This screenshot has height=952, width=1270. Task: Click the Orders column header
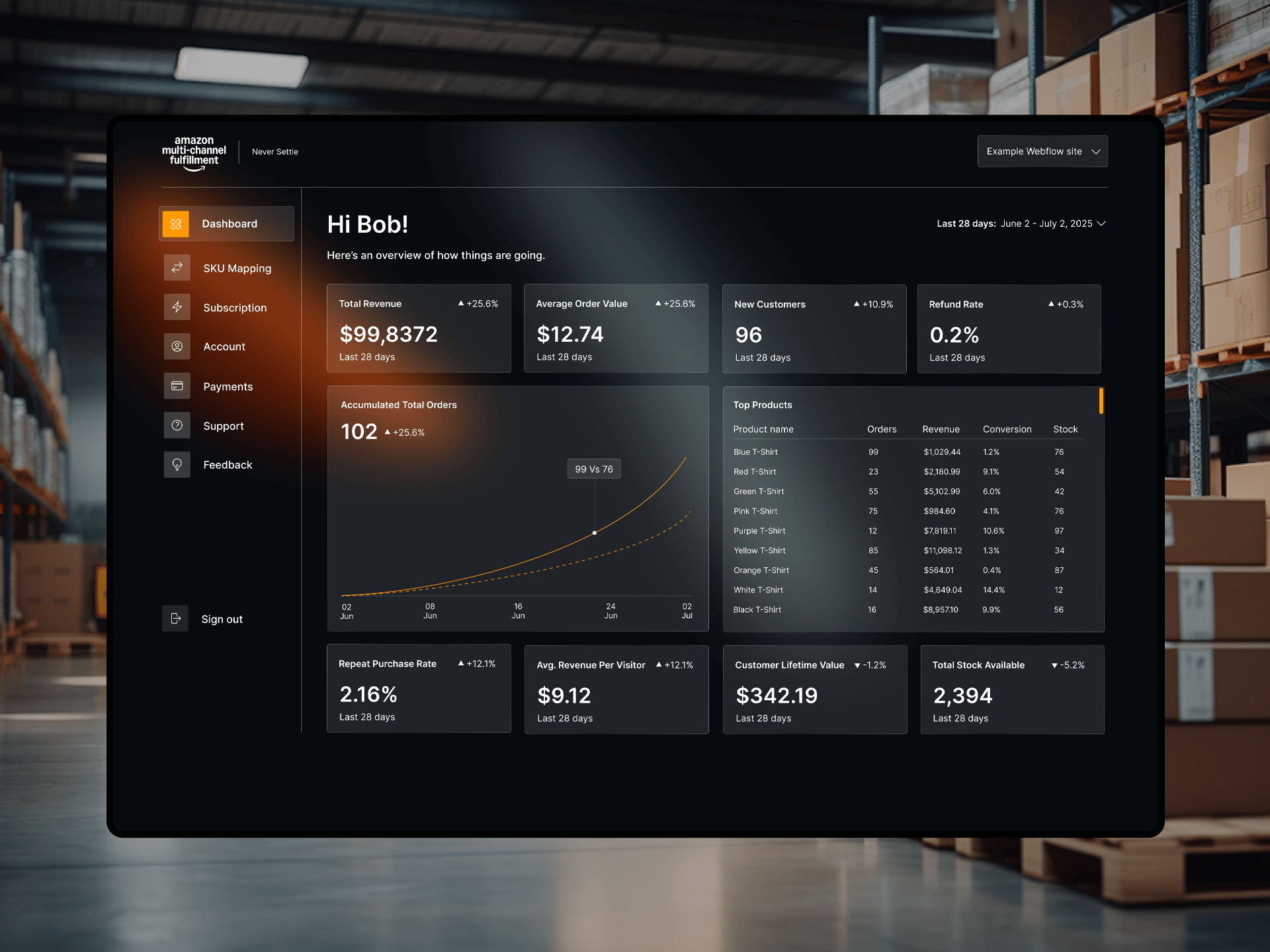pyautogui.click(x=882, y=429)
